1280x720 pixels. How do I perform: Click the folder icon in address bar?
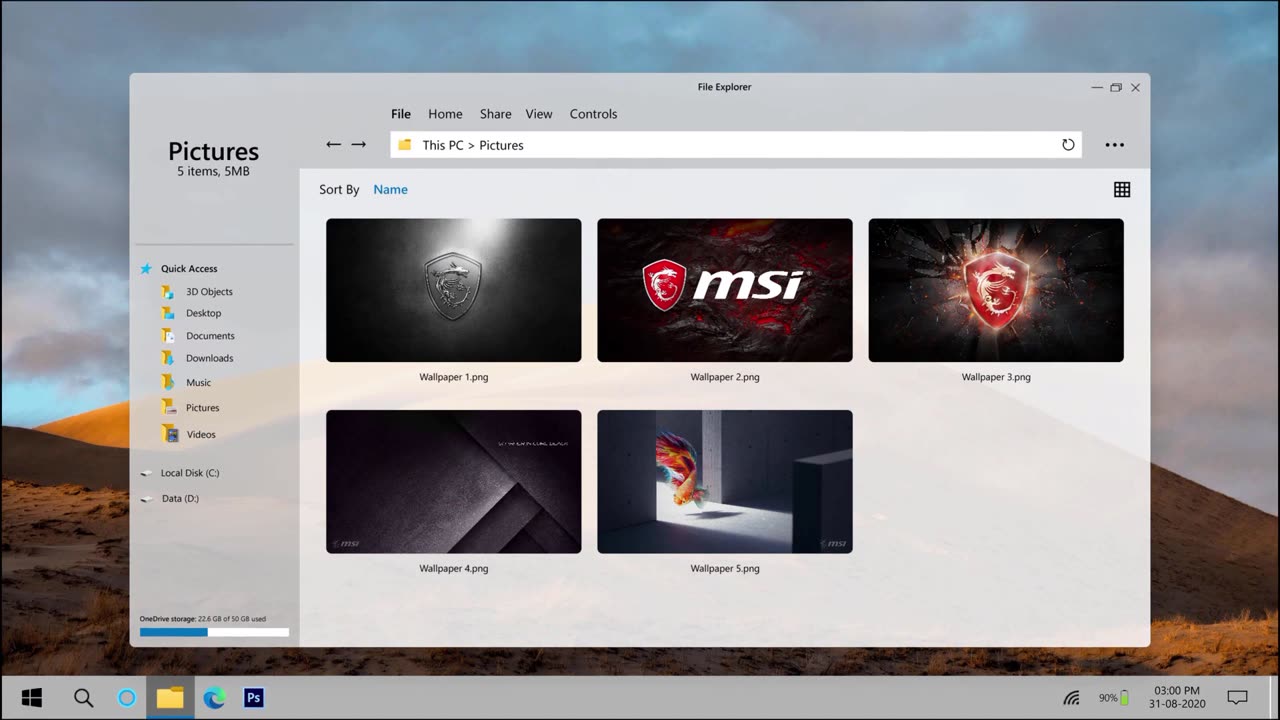click(405, 145)
